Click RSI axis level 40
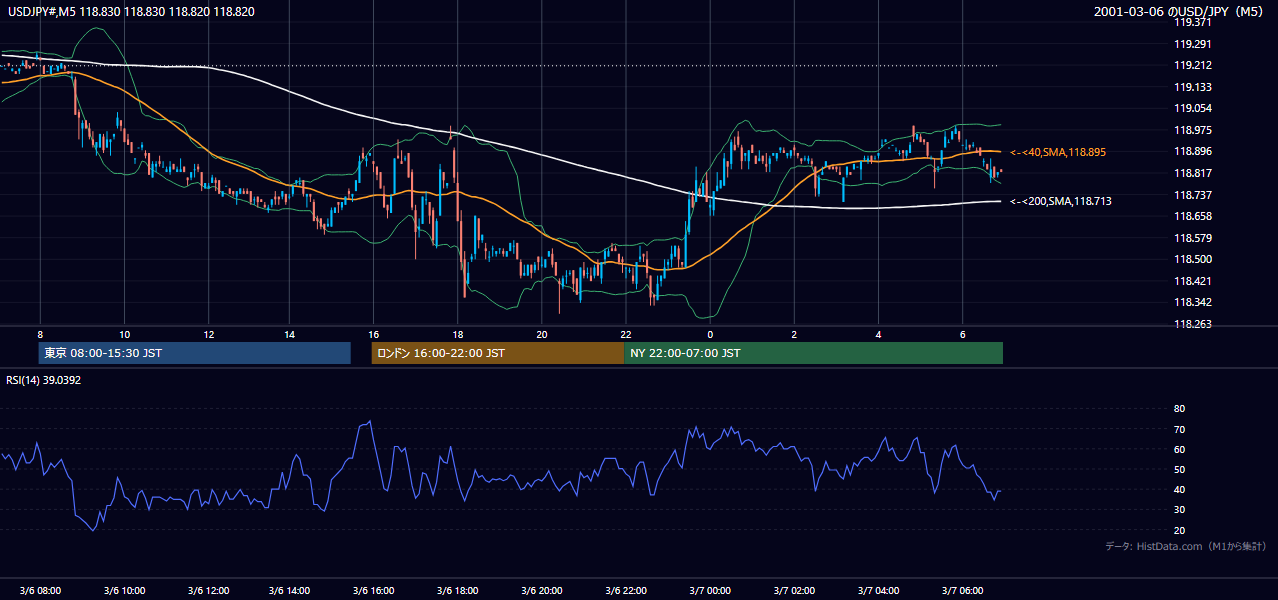 1179,489
